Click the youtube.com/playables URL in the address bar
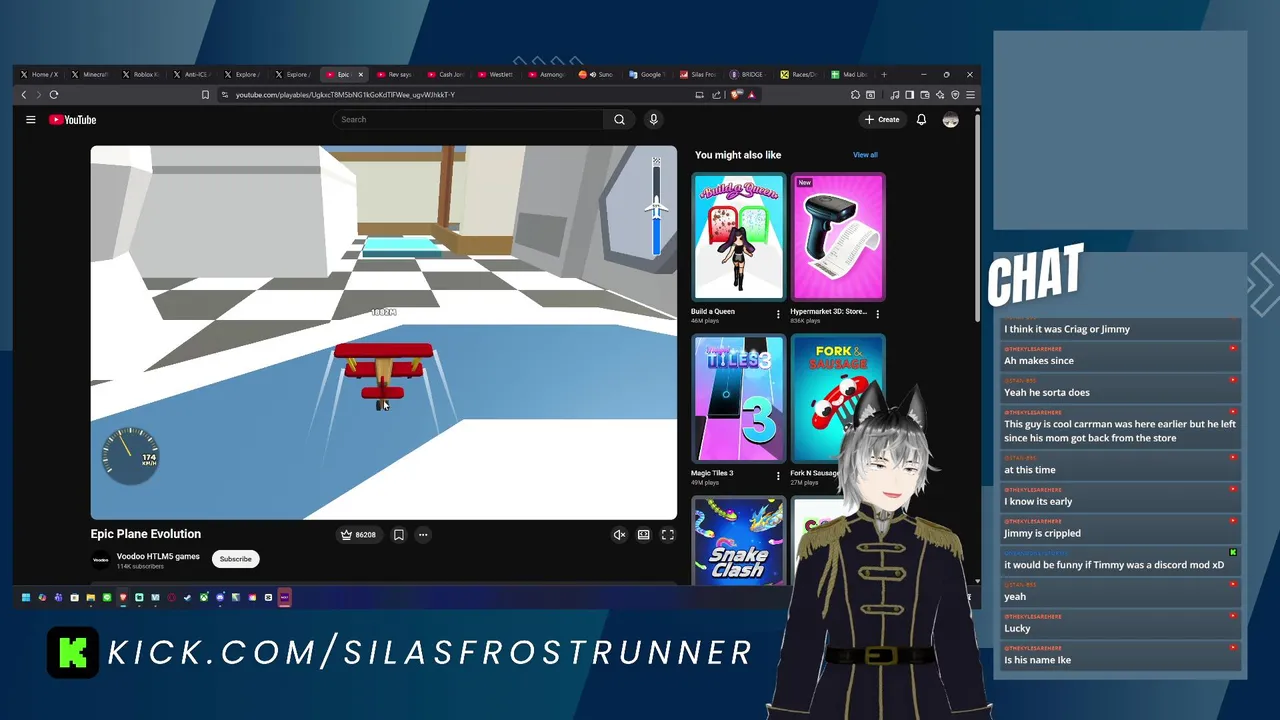Image resolution: width=1280 pixels, height=720 pixels. coord(345,95)
